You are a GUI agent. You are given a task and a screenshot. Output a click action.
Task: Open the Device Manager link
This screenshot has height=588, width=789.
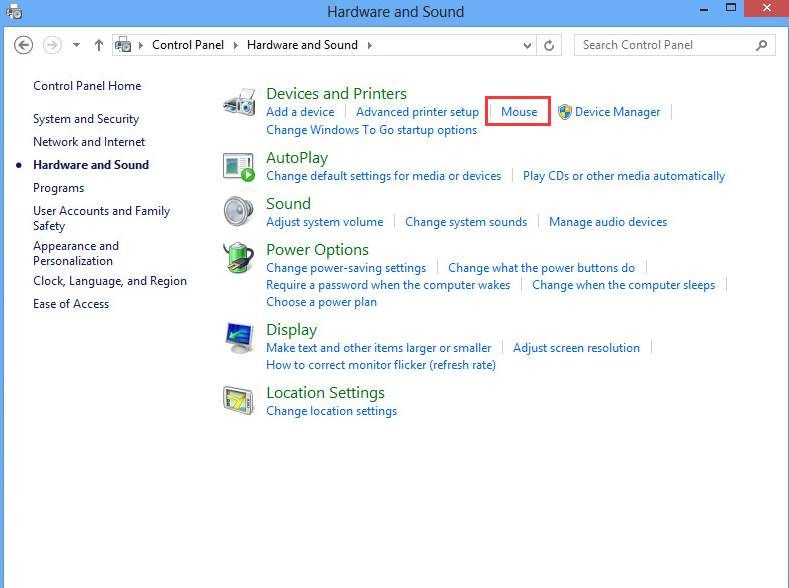pyautogui.click(x=617, y=112)
